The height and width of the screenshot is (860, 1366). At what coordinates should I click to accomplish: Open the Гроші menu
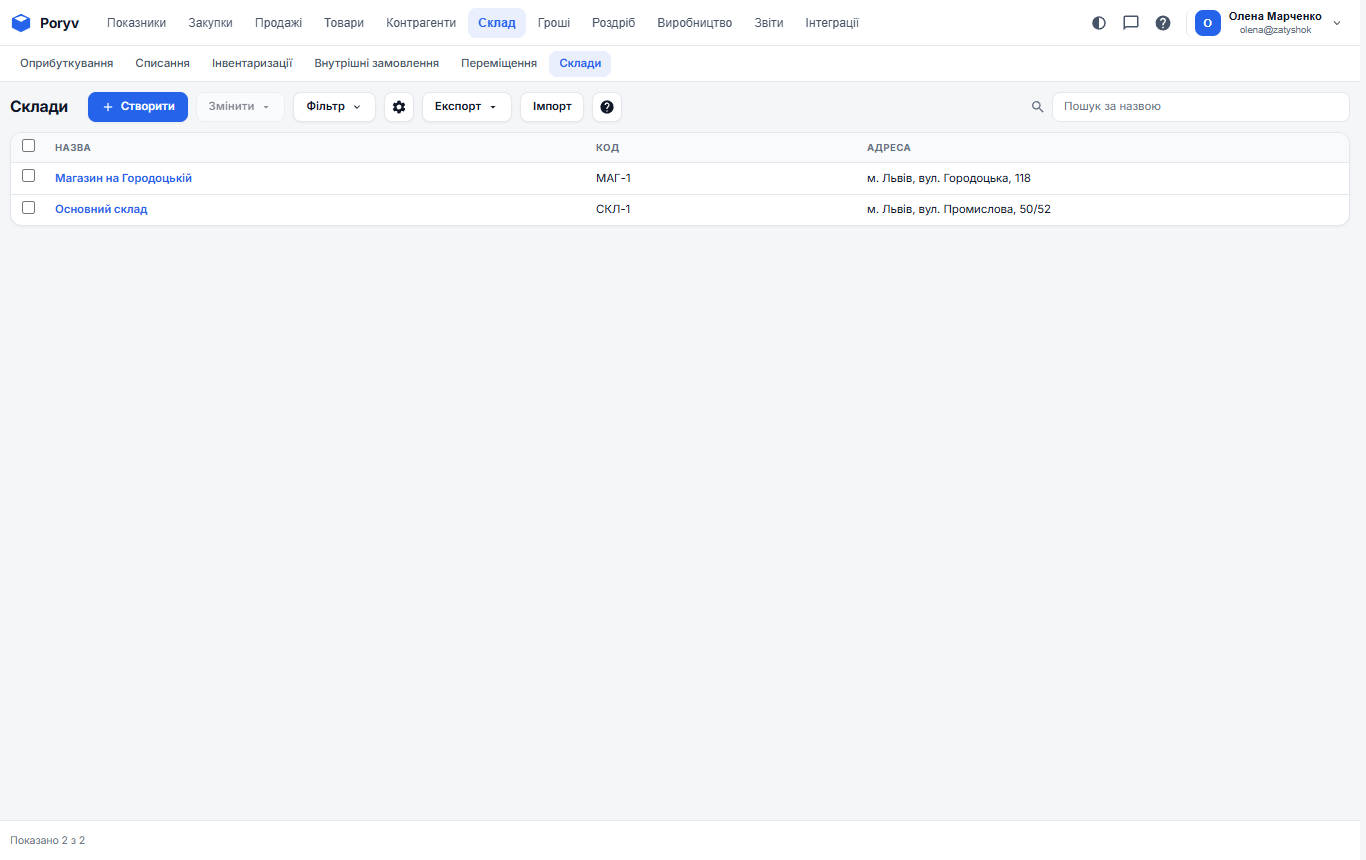tap(554, 23)
